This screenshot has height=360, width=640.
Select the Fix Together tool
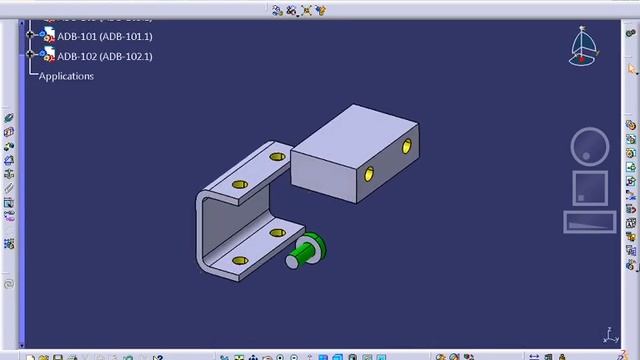click(x=9, y=188)
